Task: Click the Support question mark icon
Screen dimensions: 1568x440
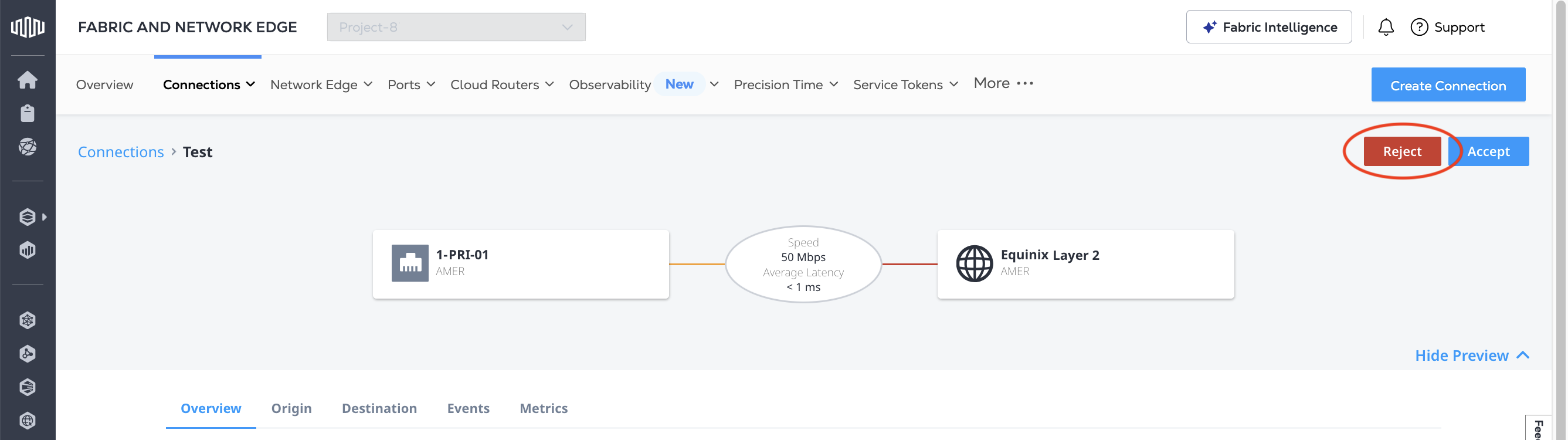Action: tap(1419, 28)
